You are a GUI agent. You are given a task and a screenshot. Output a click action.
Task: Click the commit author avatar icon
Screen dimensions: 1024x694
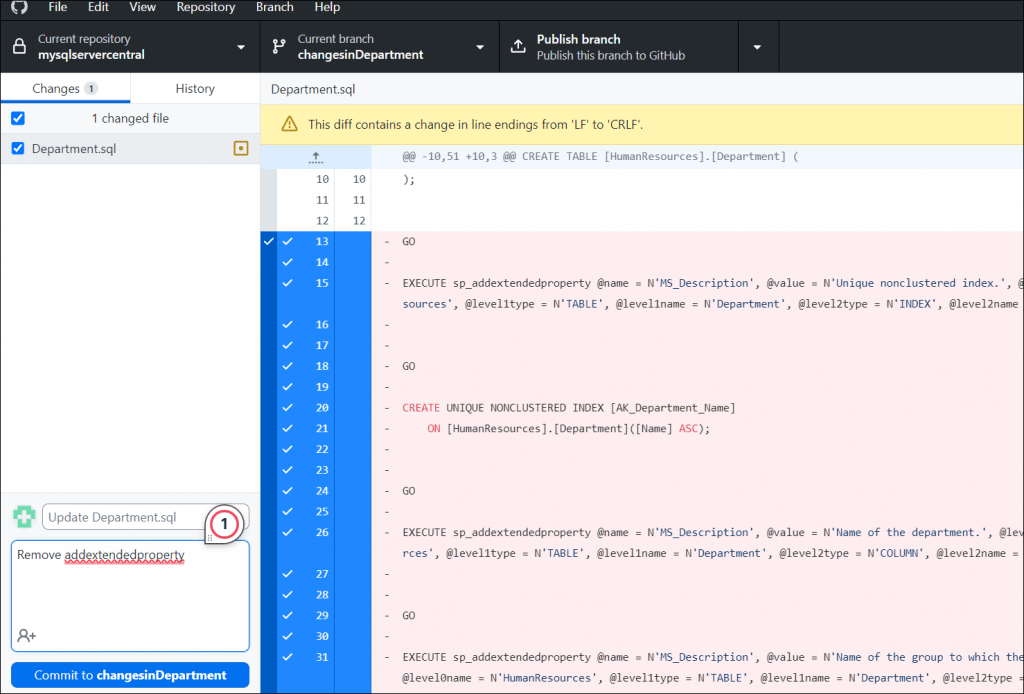[24, 517]
